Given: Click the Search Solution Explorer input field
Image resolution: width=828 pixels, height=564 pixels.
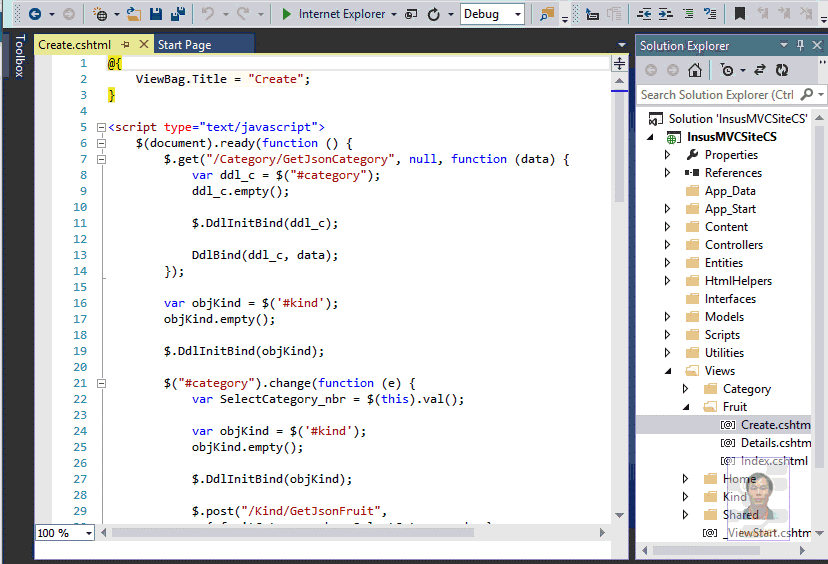Looking at the screenshot, I should click(x=717, y=95).
